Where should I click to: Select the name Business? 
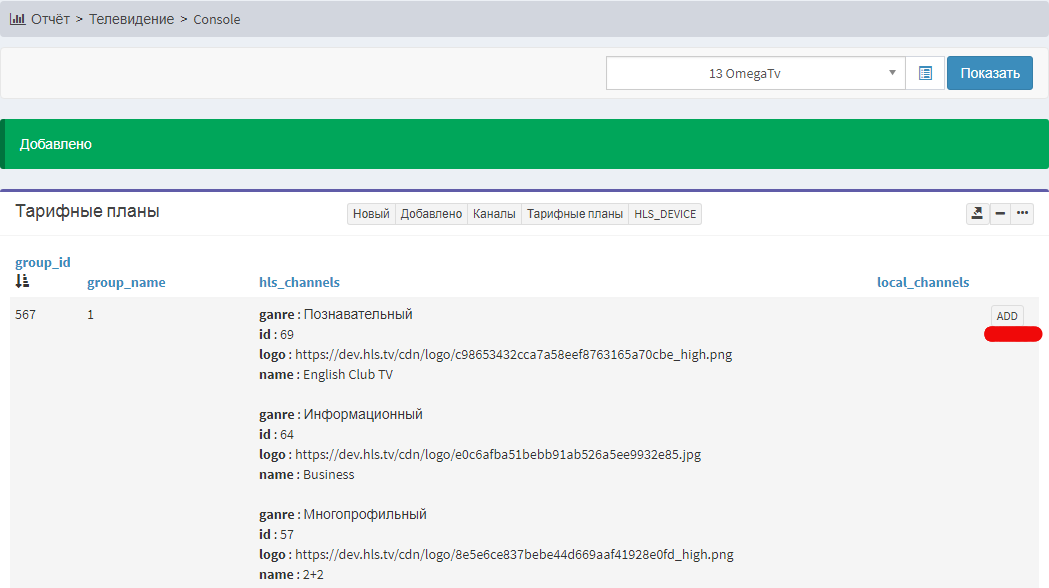tap(328, 474)
